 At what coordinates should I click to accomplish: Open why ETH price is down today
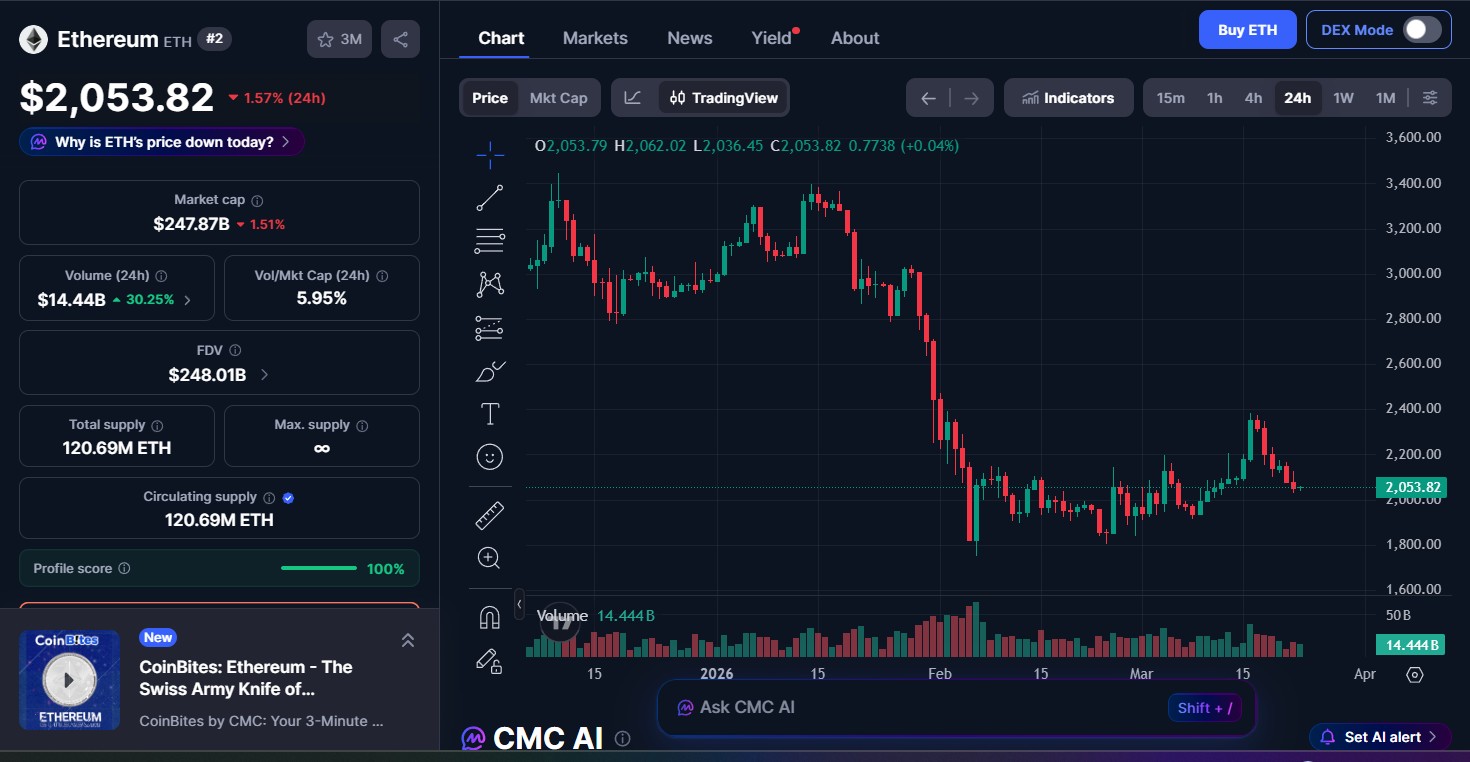click(160, 142)
